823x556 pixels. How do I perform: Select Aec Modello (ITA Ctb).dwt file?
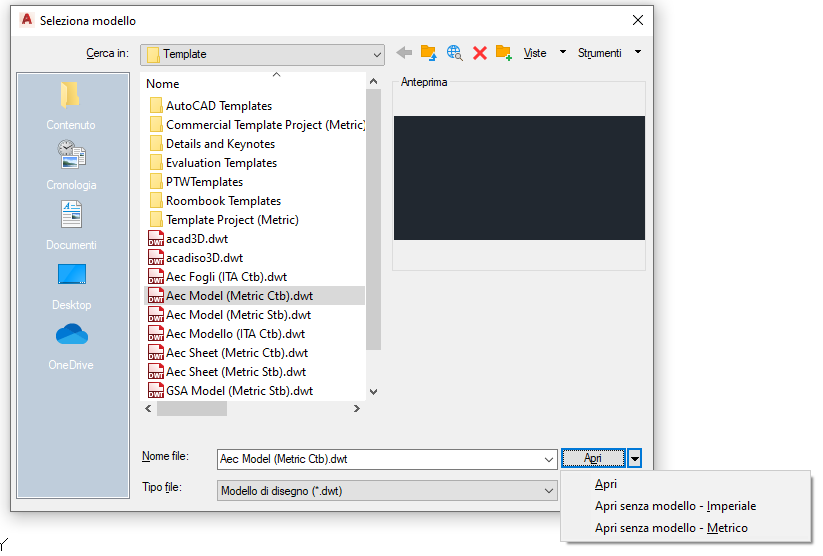(x=227, y=333)
